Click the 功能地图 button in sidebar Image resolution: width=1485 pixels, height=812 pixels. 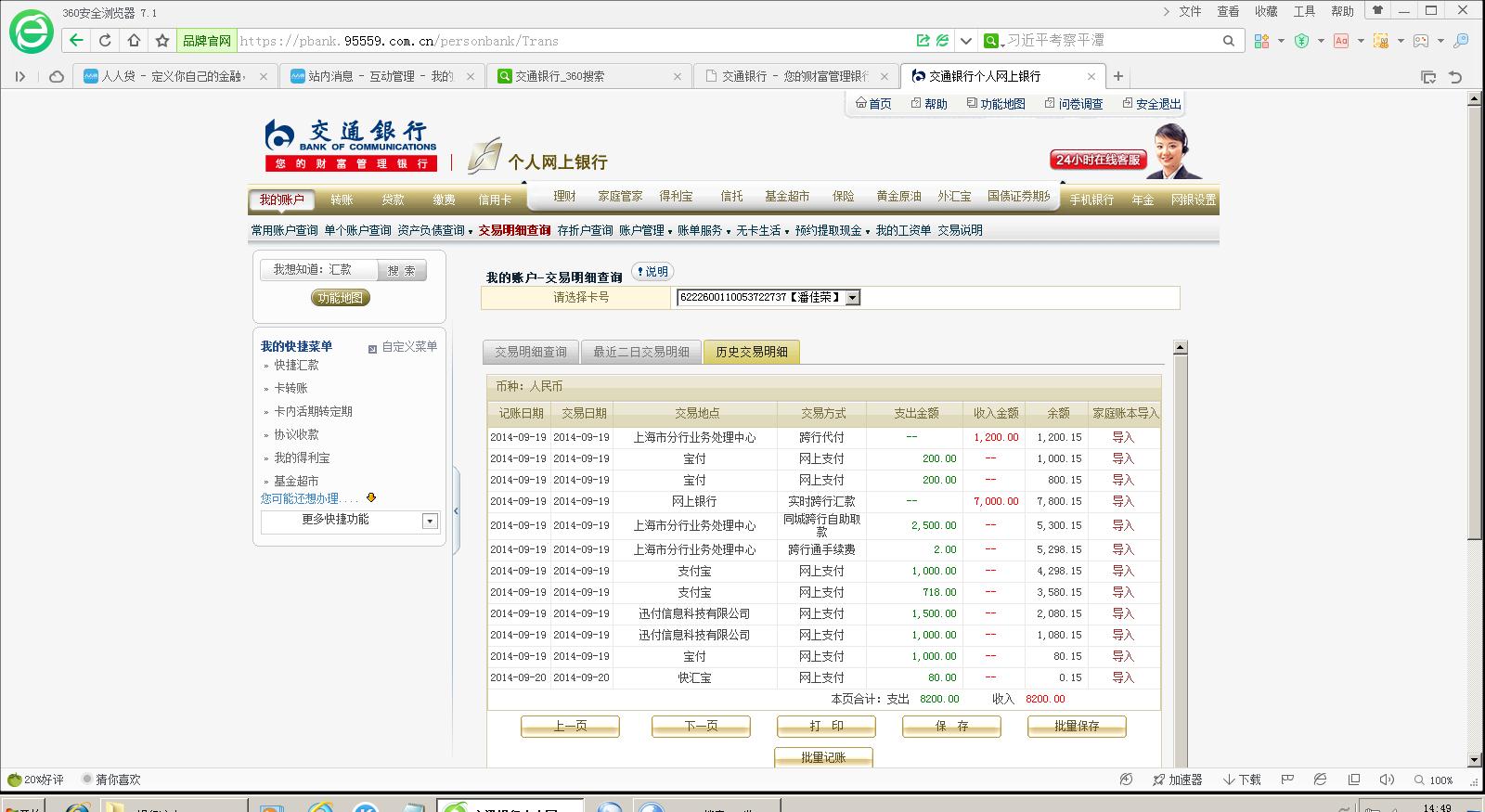click(x=340, y=298)
